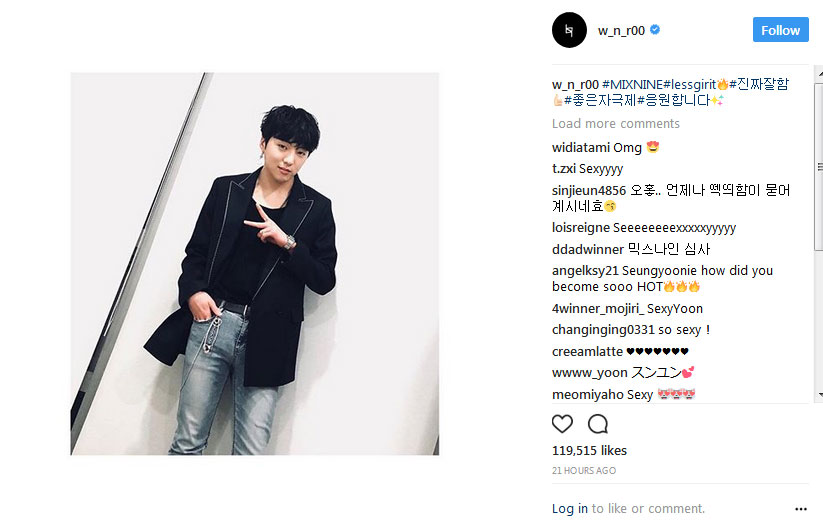Open the #lessgirit hashtag link
Viewport: 823px width, 531px height.
[x=690, y=84]
